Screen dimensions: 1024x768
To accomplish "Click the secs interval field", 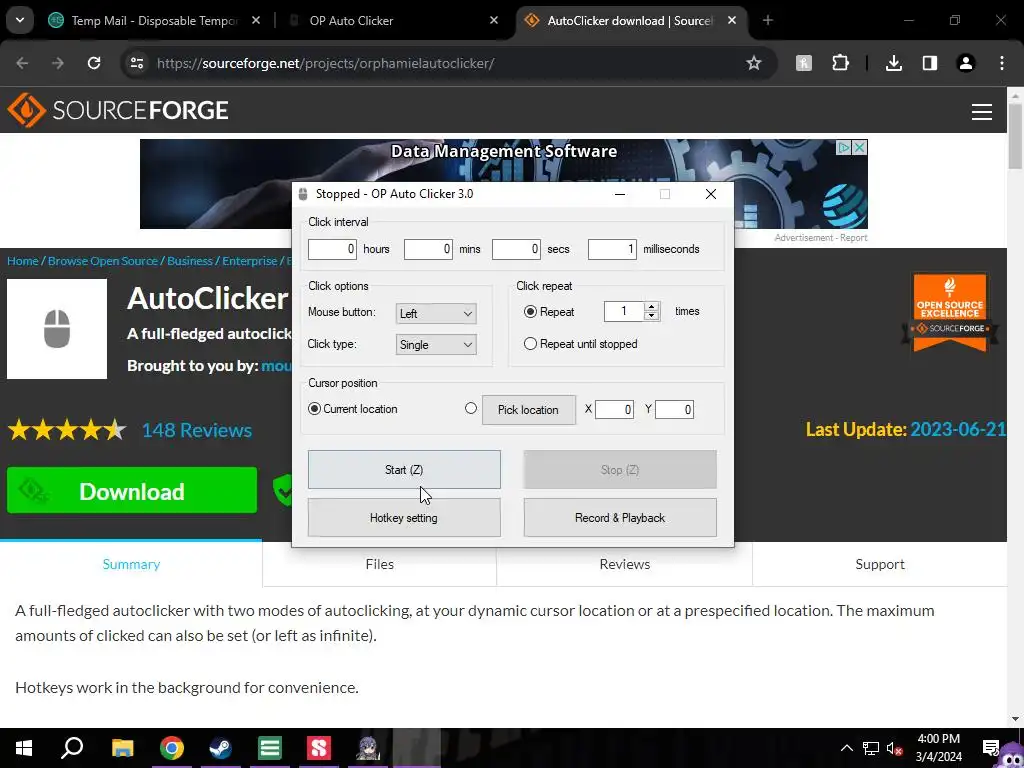I will 516,249.
